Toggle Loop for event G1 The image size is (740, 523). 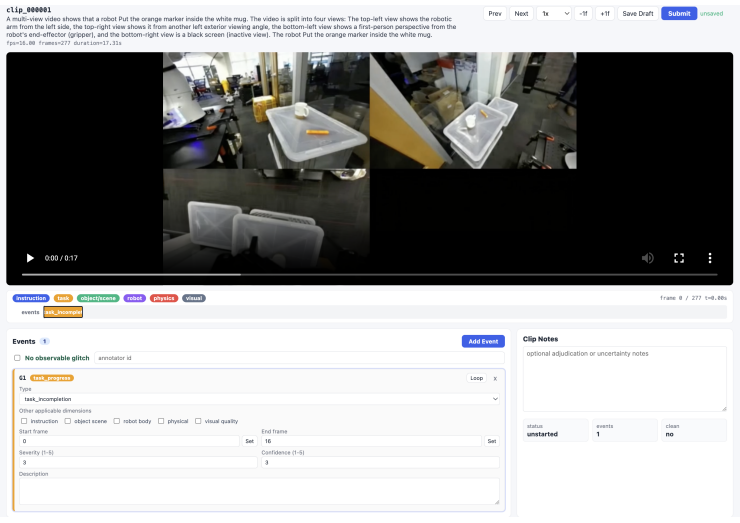(x=477, y=378)
